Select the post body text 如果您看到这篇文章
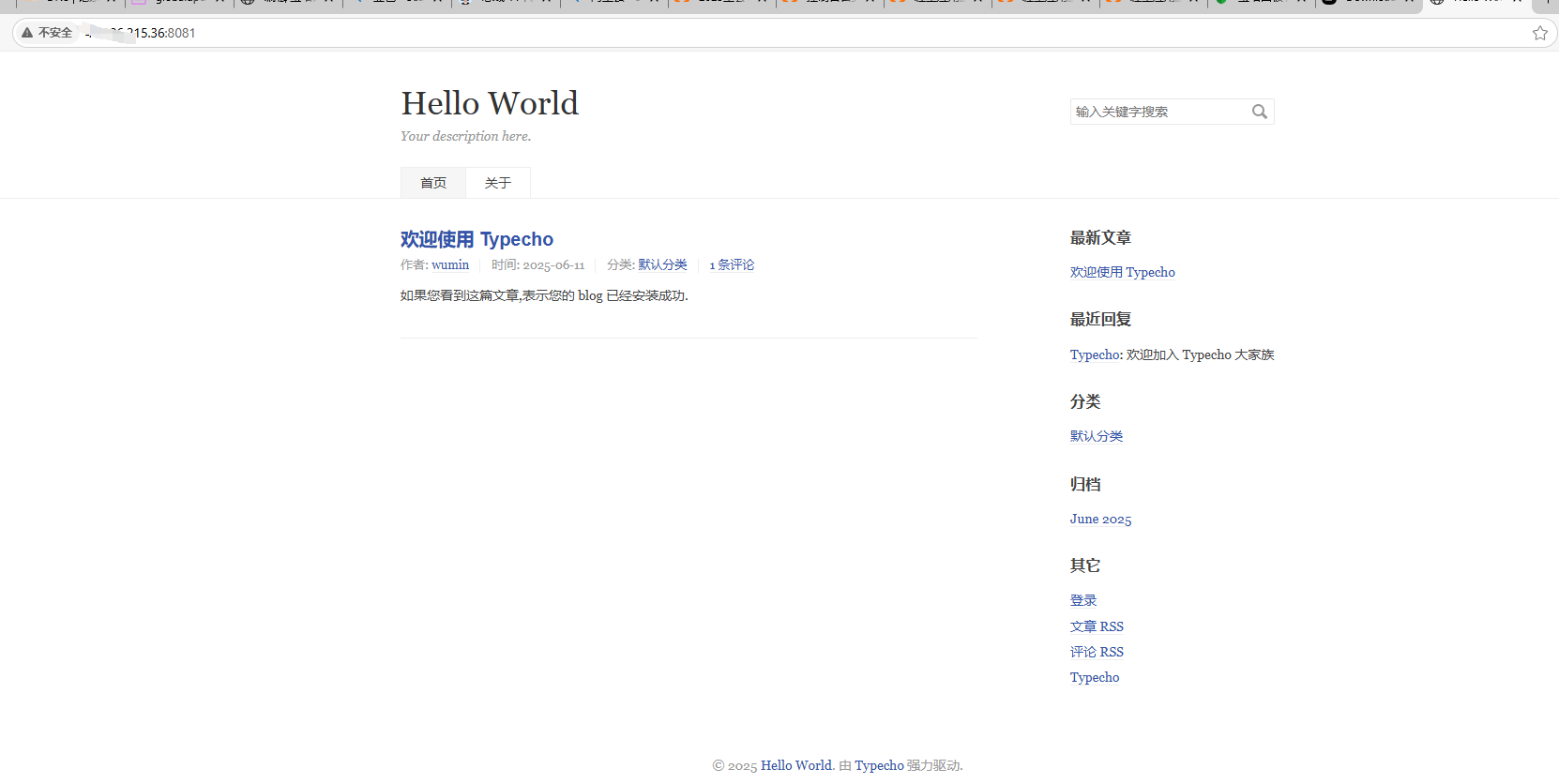Image resolution: width=1559 pixels, height=784 pixels. click(x=544, y=295)
